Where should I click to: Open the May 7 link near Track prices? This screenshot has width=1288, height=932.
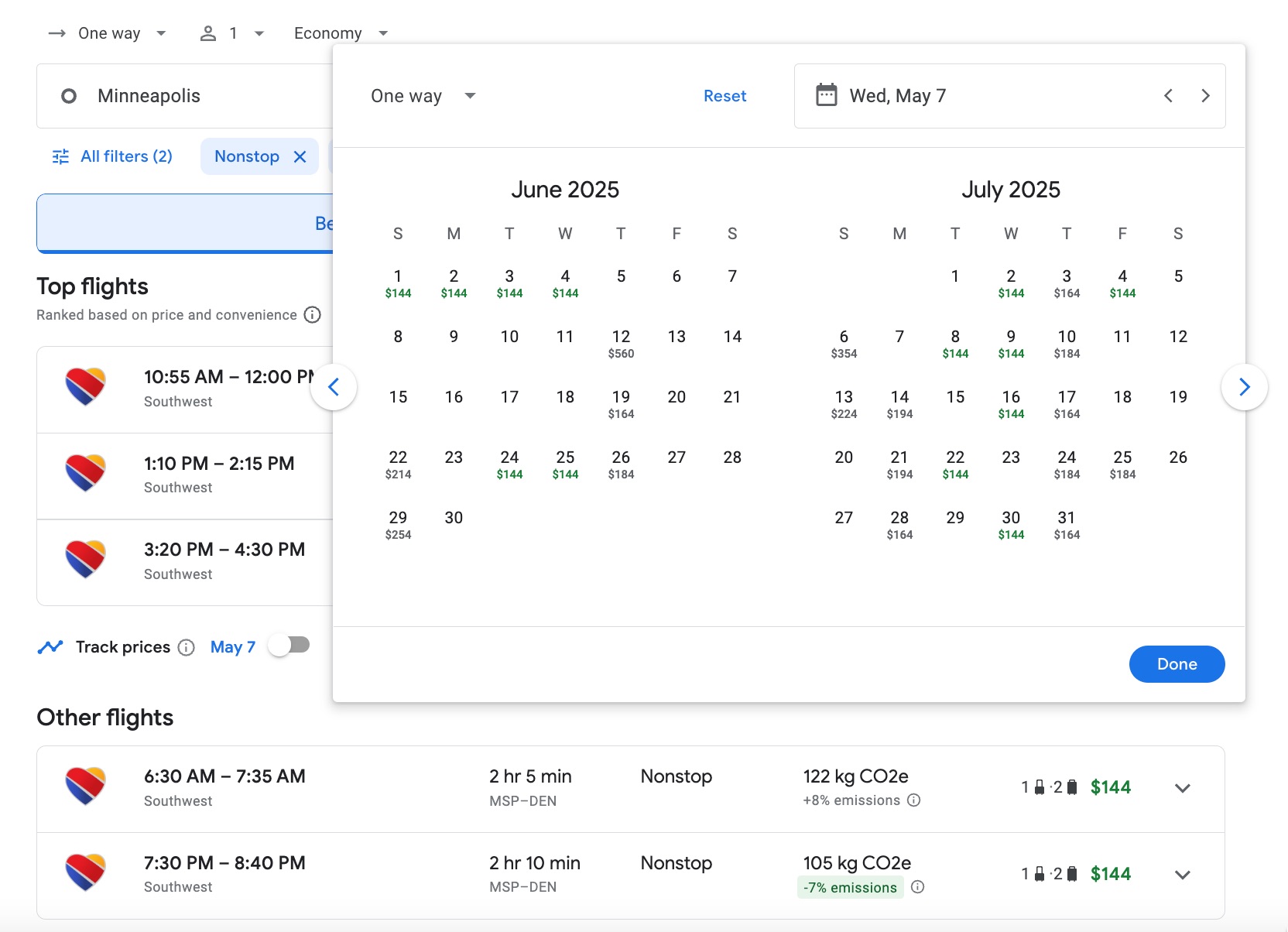pos(232,646)
